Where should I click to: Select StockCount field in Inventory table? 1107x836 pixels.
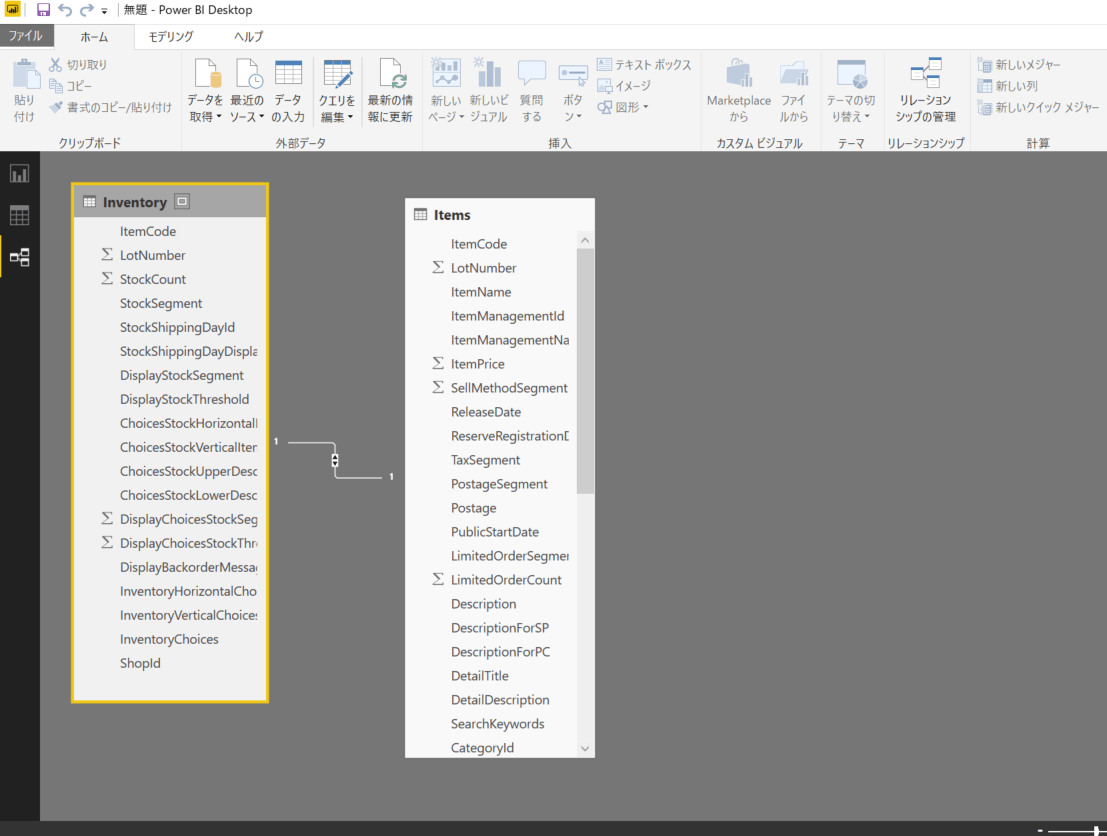[x=153, y=279]
